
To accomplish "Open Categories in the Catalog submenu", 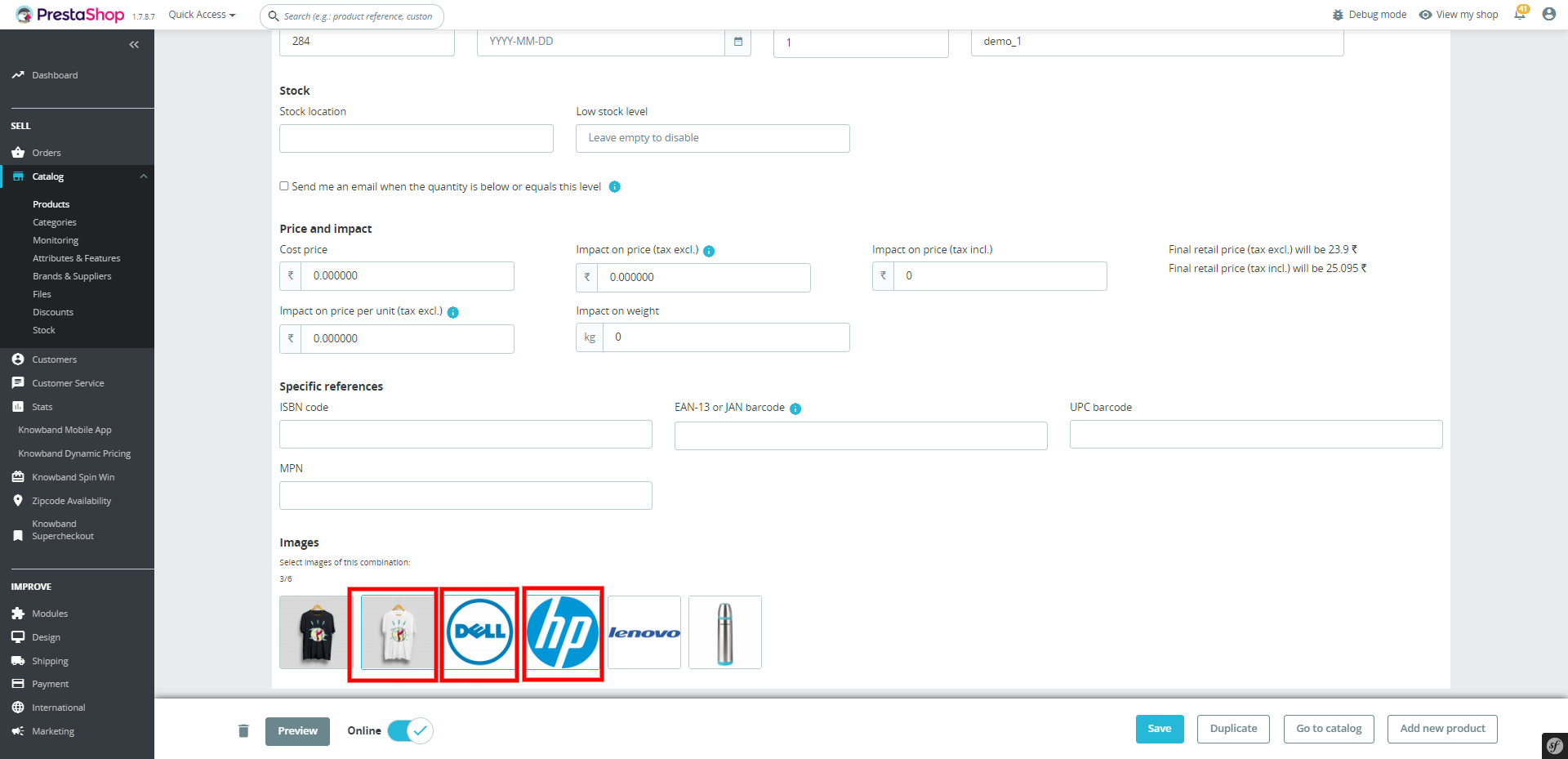I will [55, 222].
